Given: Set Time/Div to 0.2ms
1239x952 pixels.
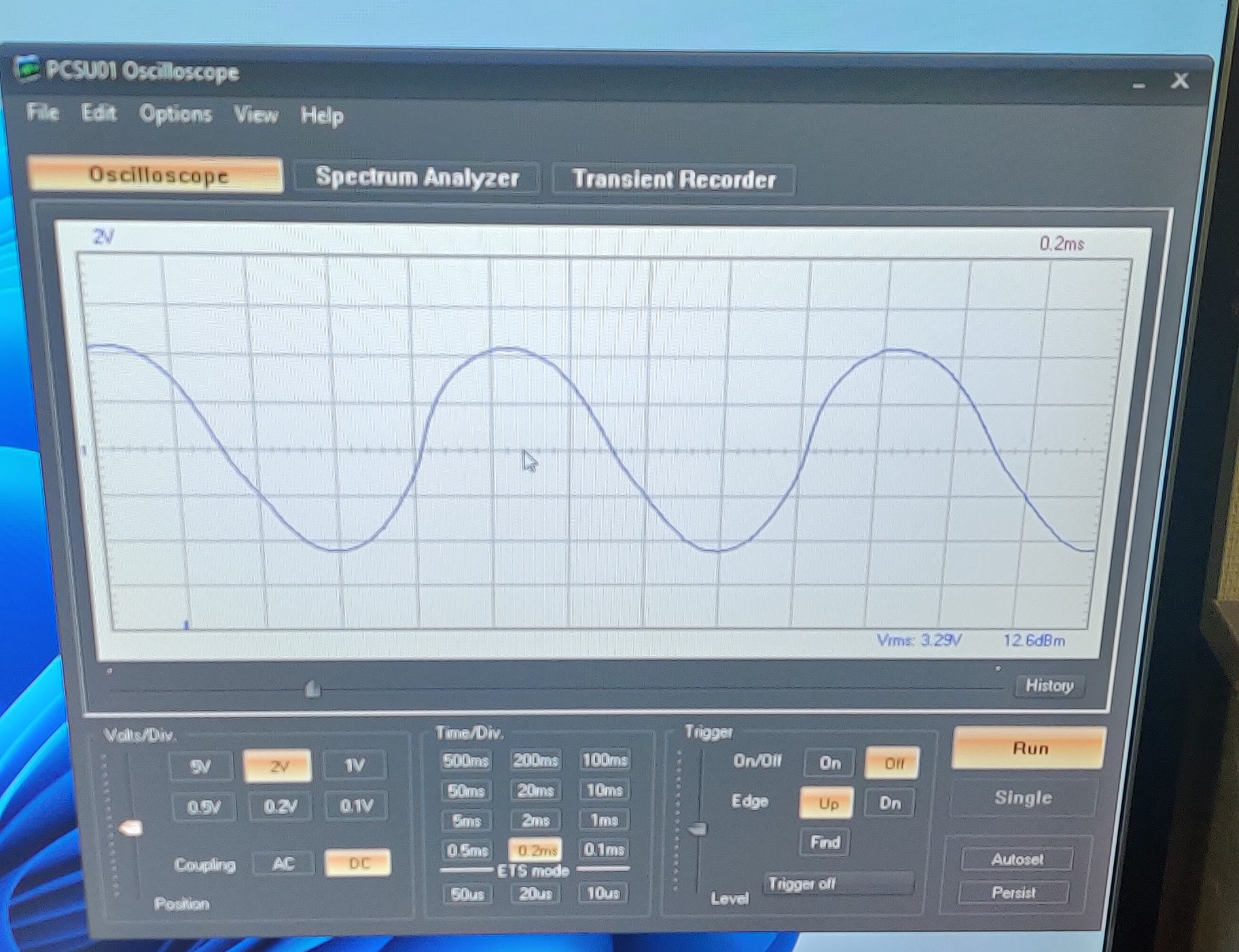Looking at the screenshot, I should coord(536,850).
